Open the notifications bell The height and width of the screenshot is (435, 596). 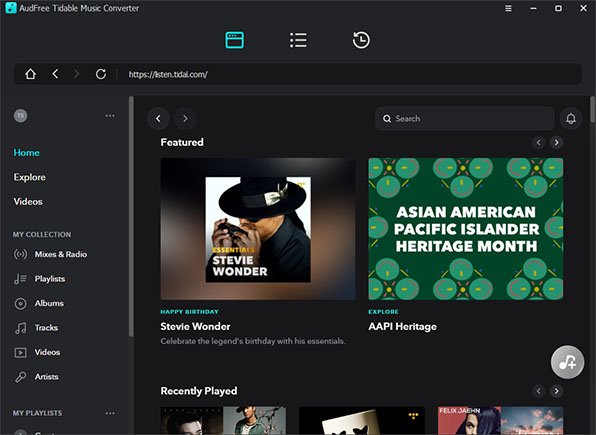pos(571,119)
